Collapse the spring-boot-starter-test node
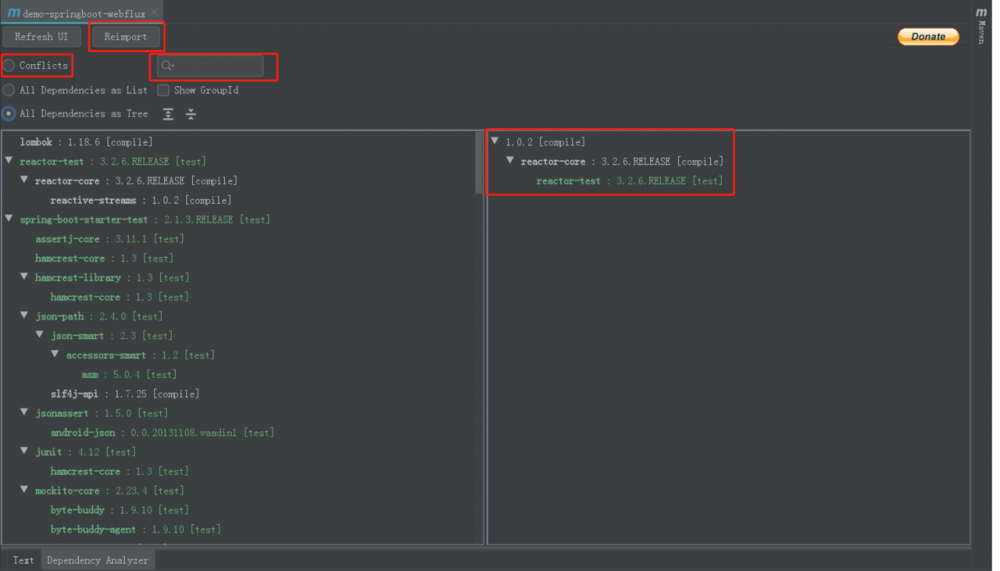1000x571 pixels. click(9, 219)
